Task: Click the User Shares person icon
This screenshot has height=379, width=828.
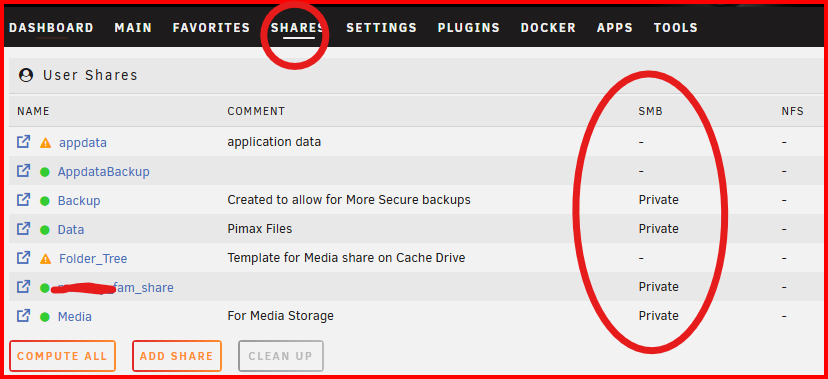Action: coord(26,75)
